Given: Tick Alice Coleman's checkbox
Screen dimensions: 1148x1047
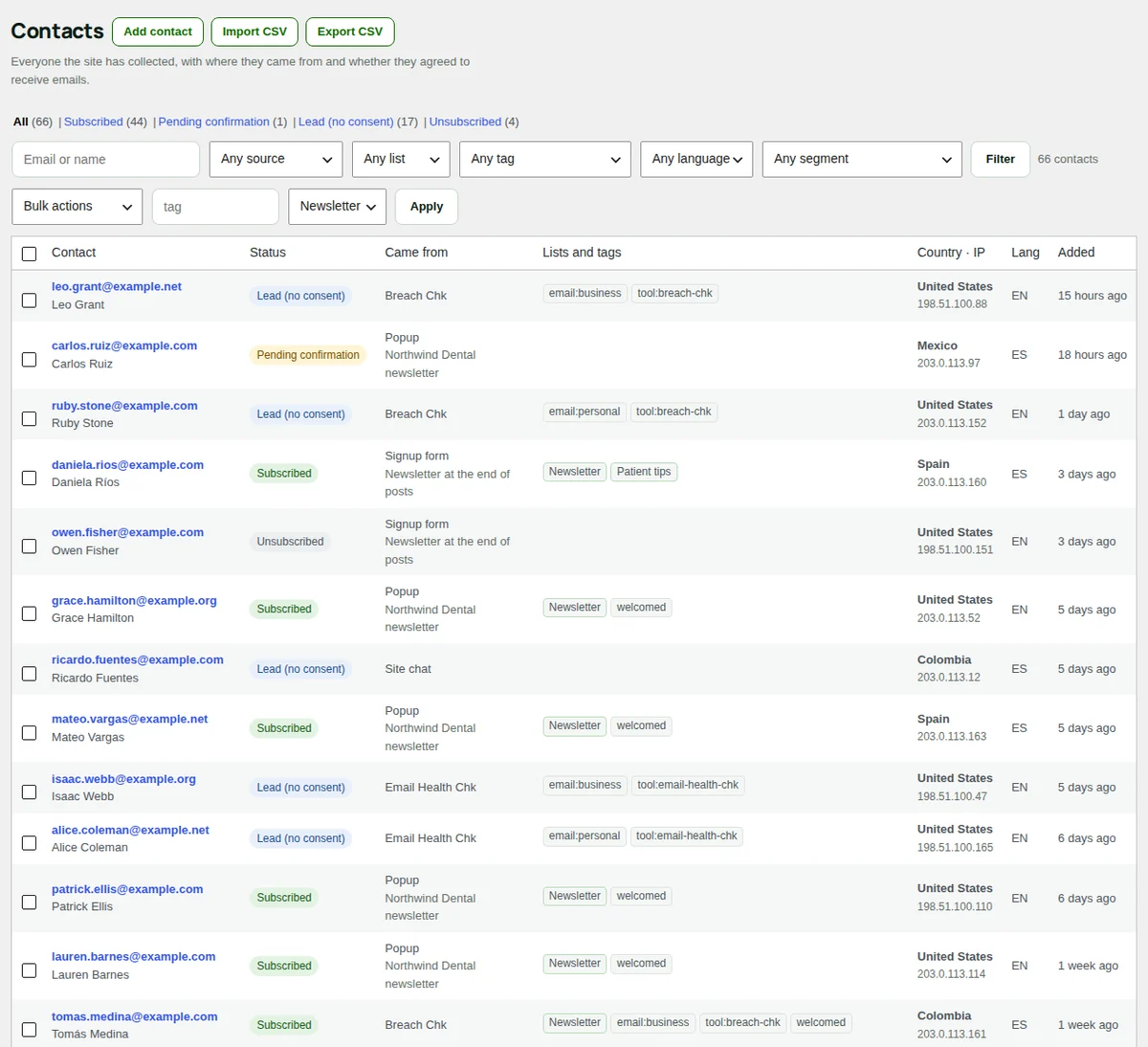Looking at the screenshot, I should pos(30,843).
